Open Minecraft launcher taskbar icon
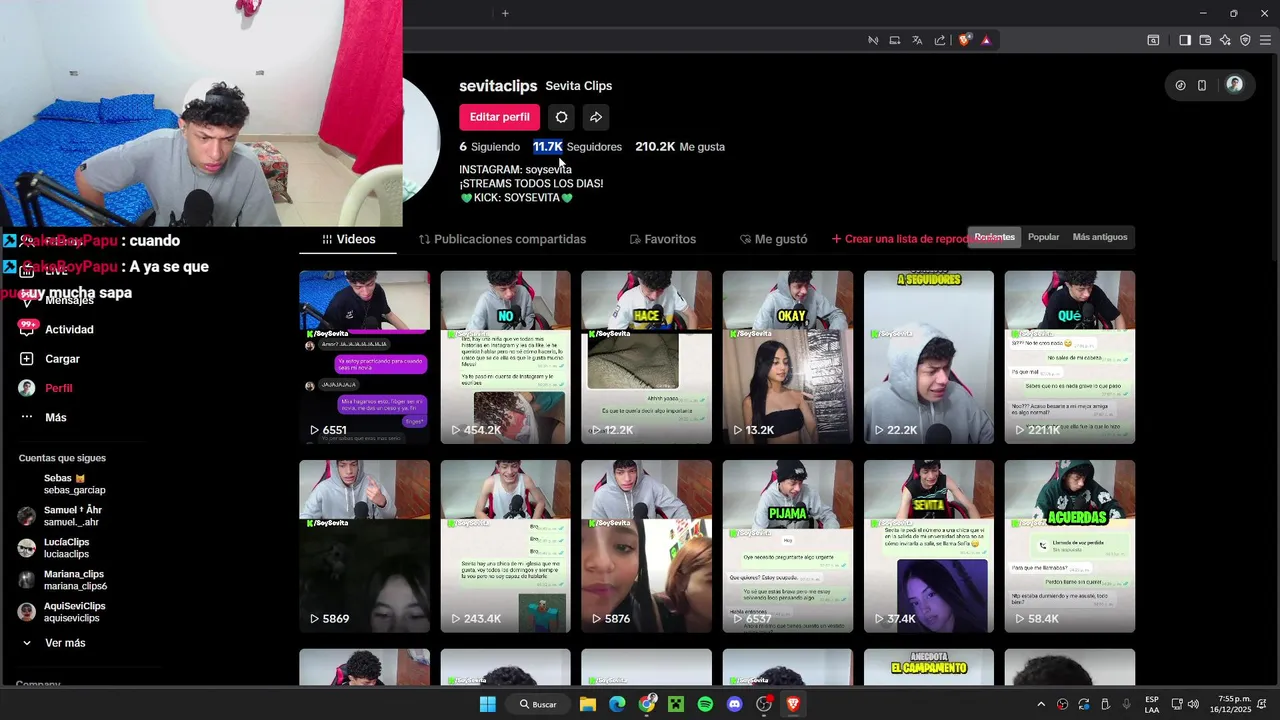 tap(676, 704)
